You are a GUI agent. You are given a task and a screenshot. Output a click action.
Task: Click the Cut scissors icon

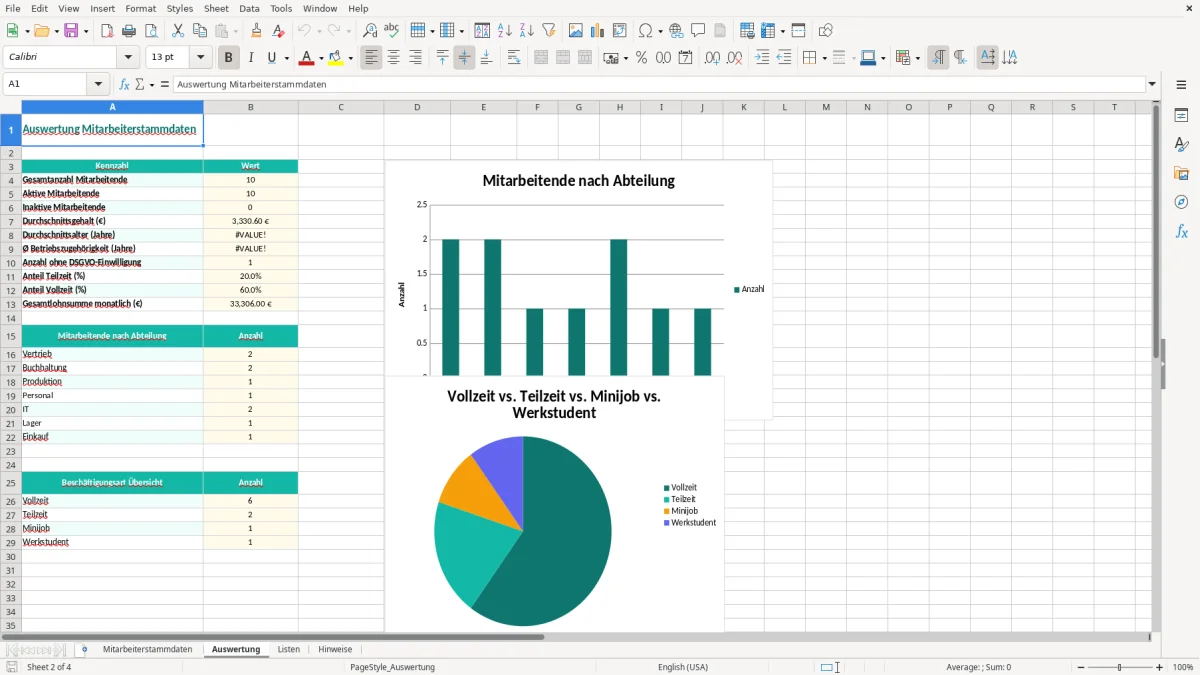178,31
